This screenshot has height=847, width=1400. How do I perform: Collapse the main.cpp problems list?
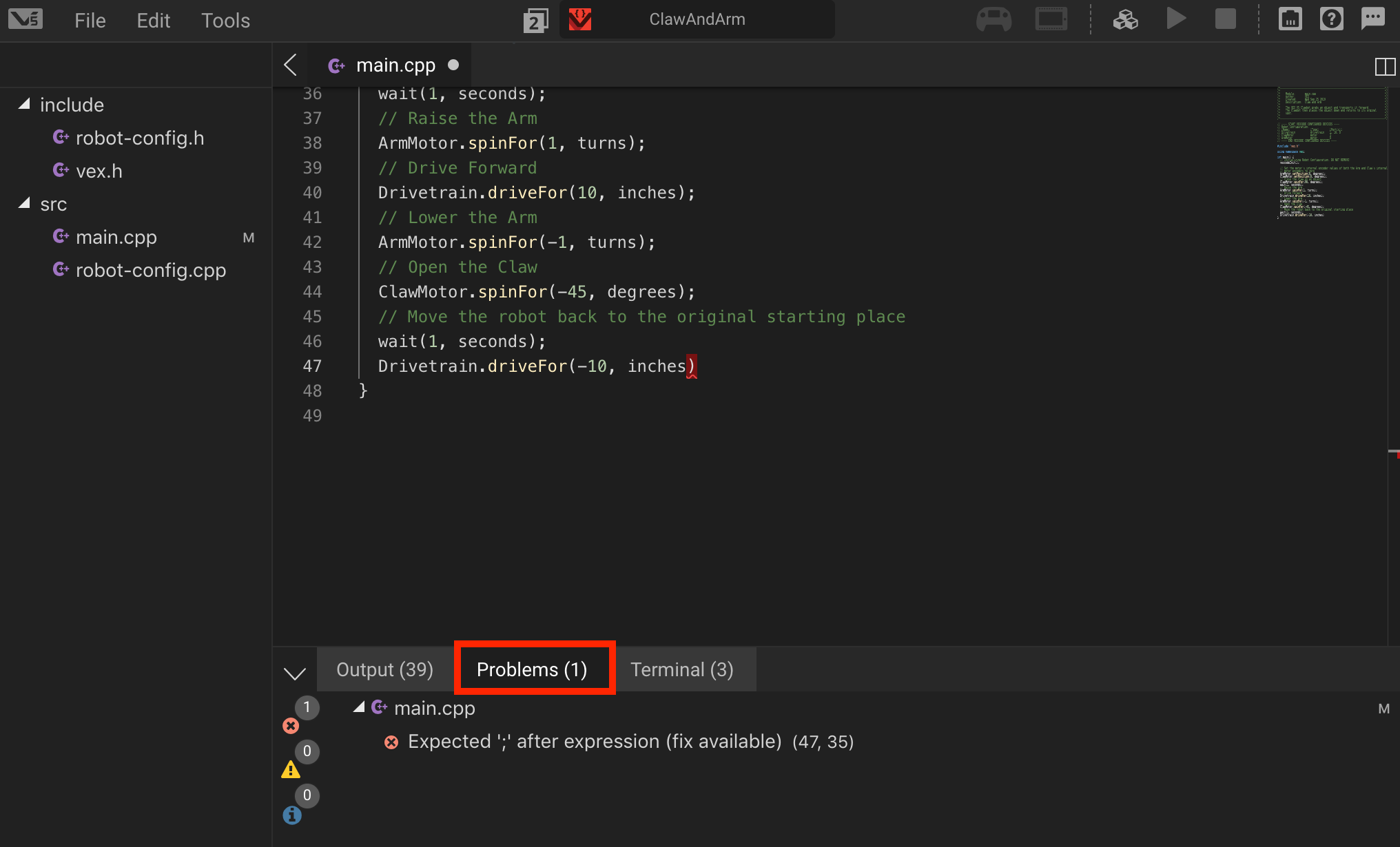(x=358, y=707)
